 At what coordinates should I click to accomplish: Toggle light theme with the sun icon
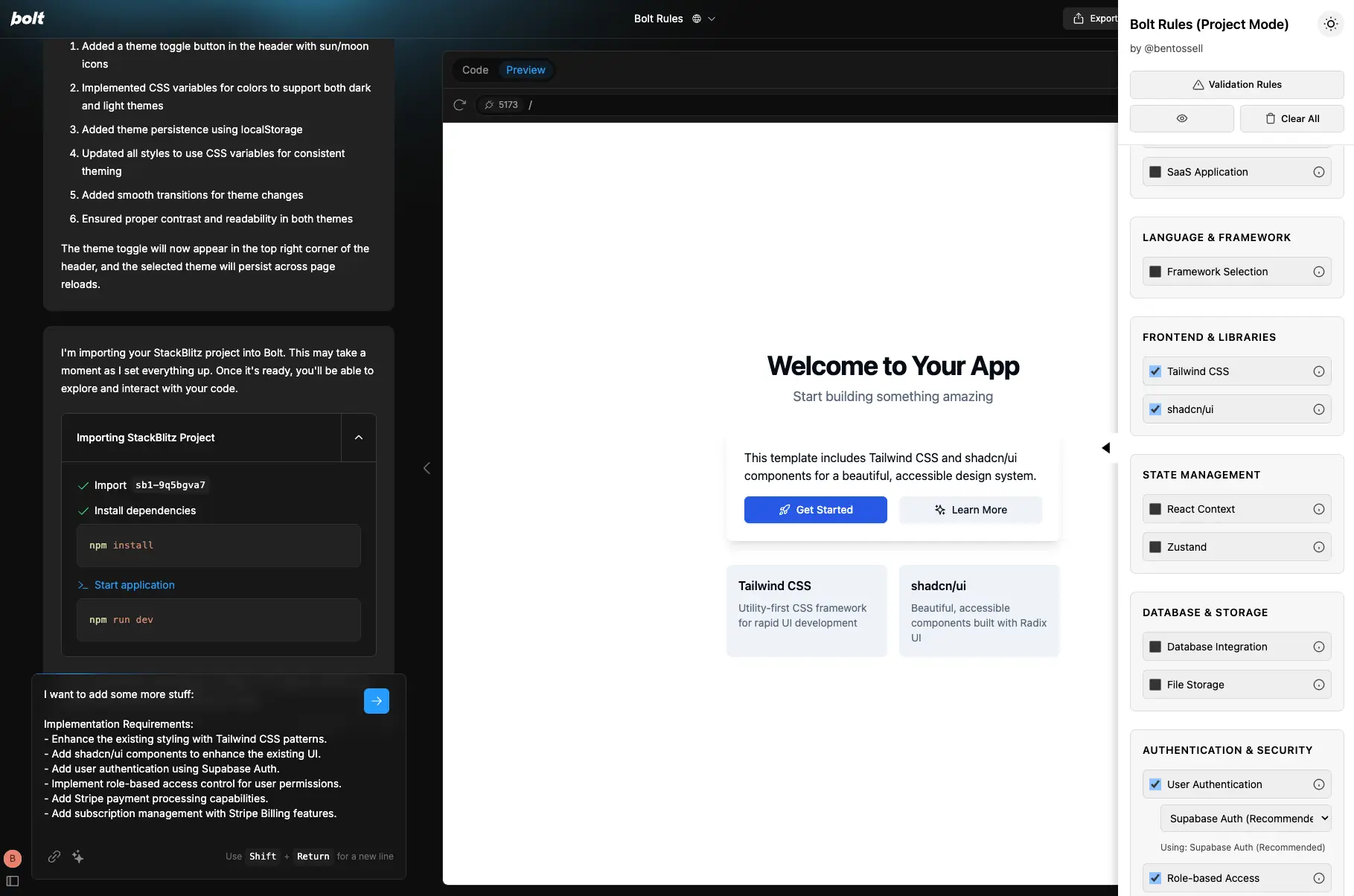point(1331,24)
